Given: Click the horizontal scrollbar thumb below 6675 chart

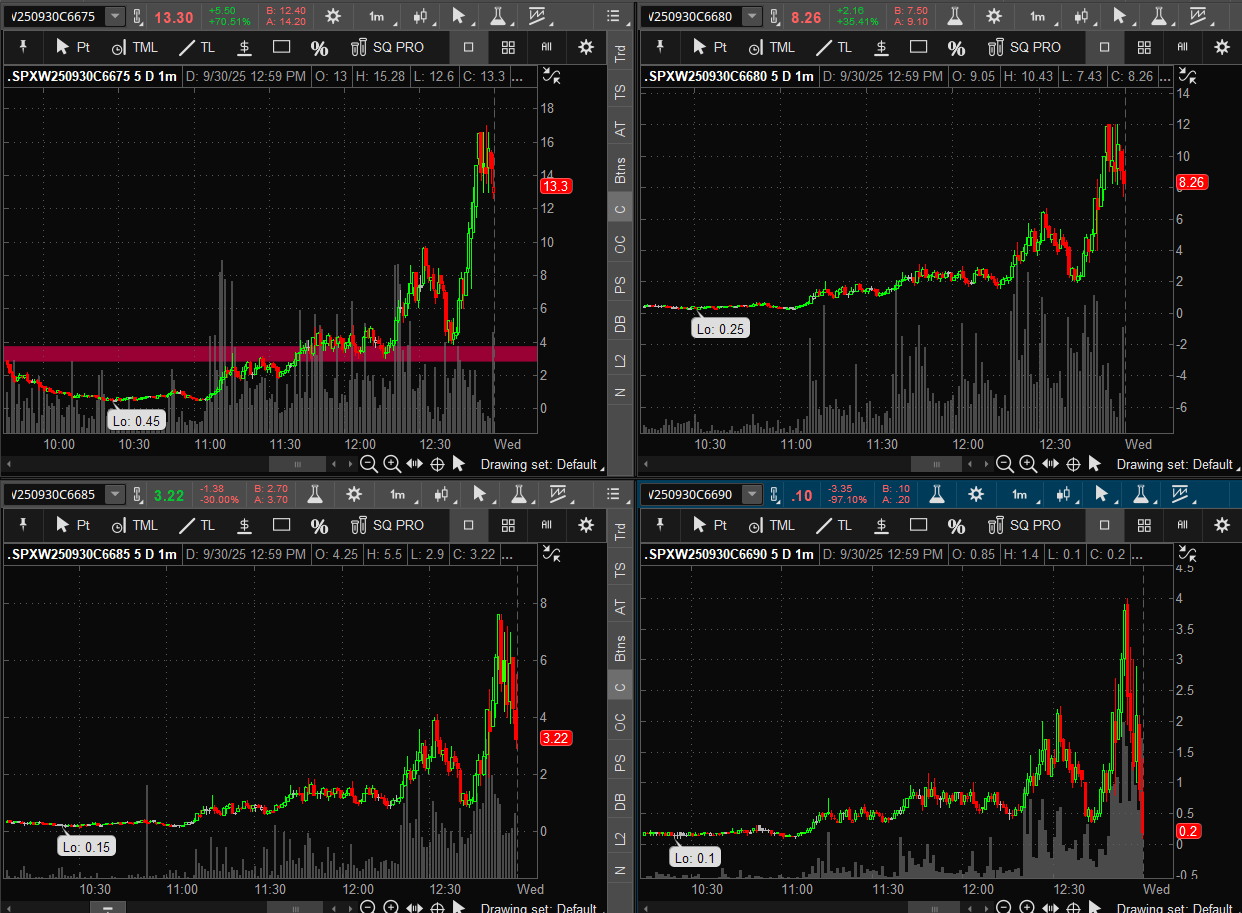Looking at the screenshot, I should coord(297,464).
